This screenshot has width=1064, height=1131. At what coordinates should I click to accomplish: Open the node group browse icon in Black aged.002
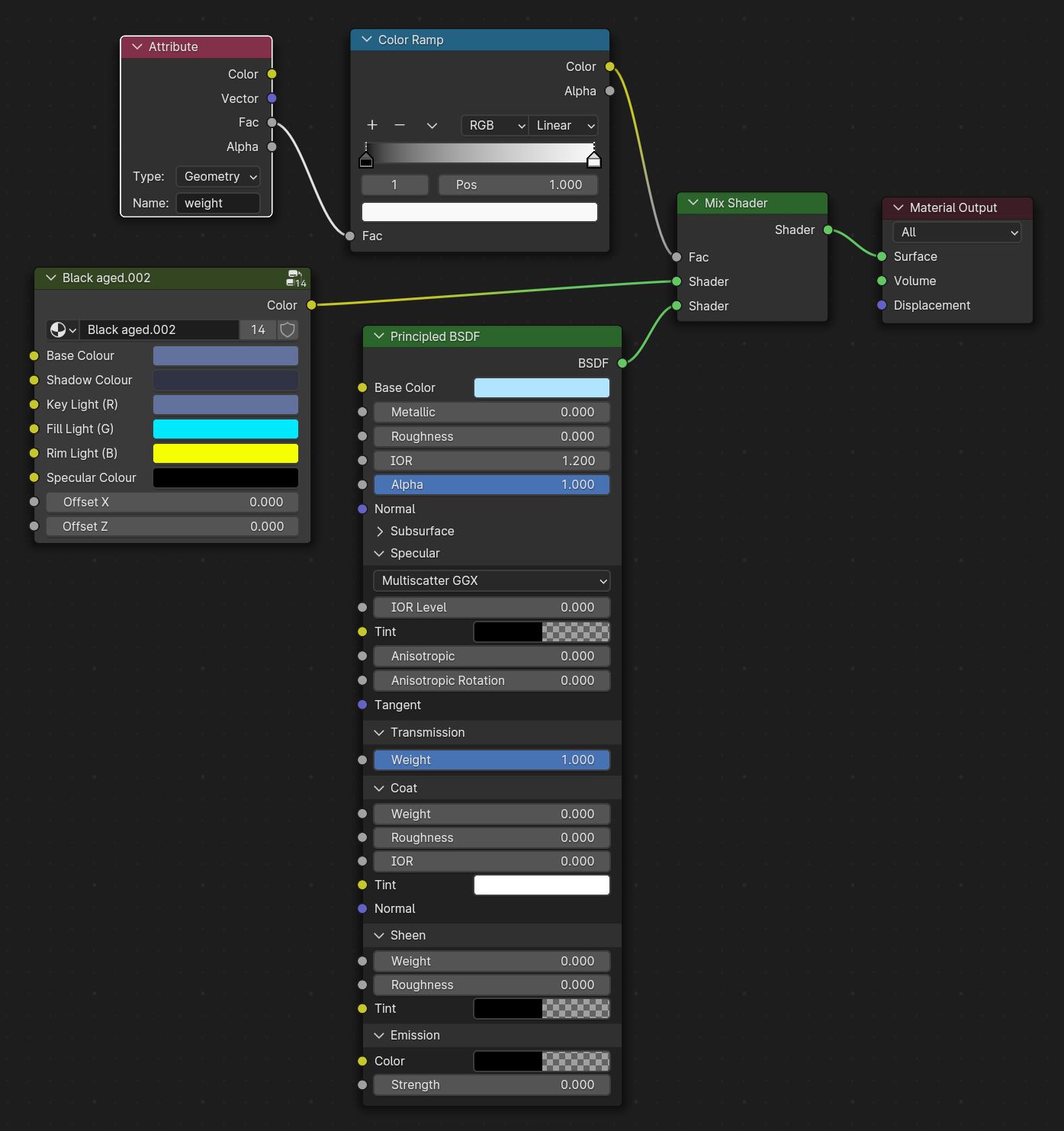[x=63, y=329]
